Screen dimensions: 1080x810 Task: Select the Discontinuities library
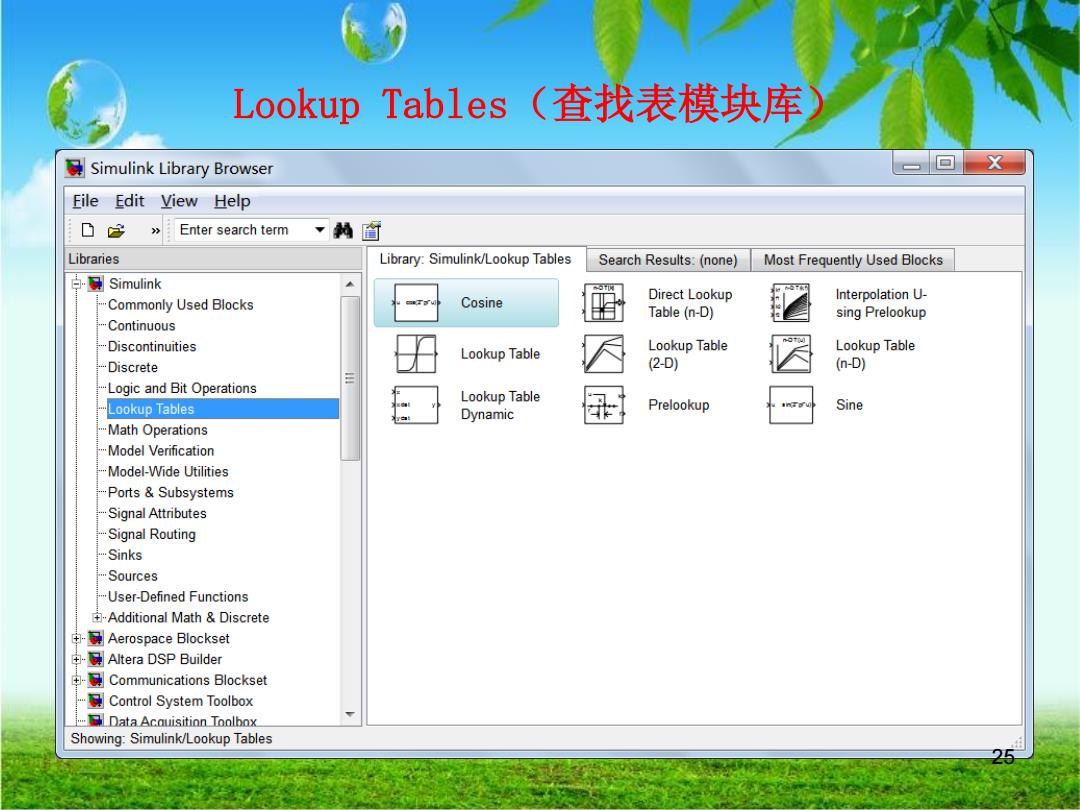(152, 346)
